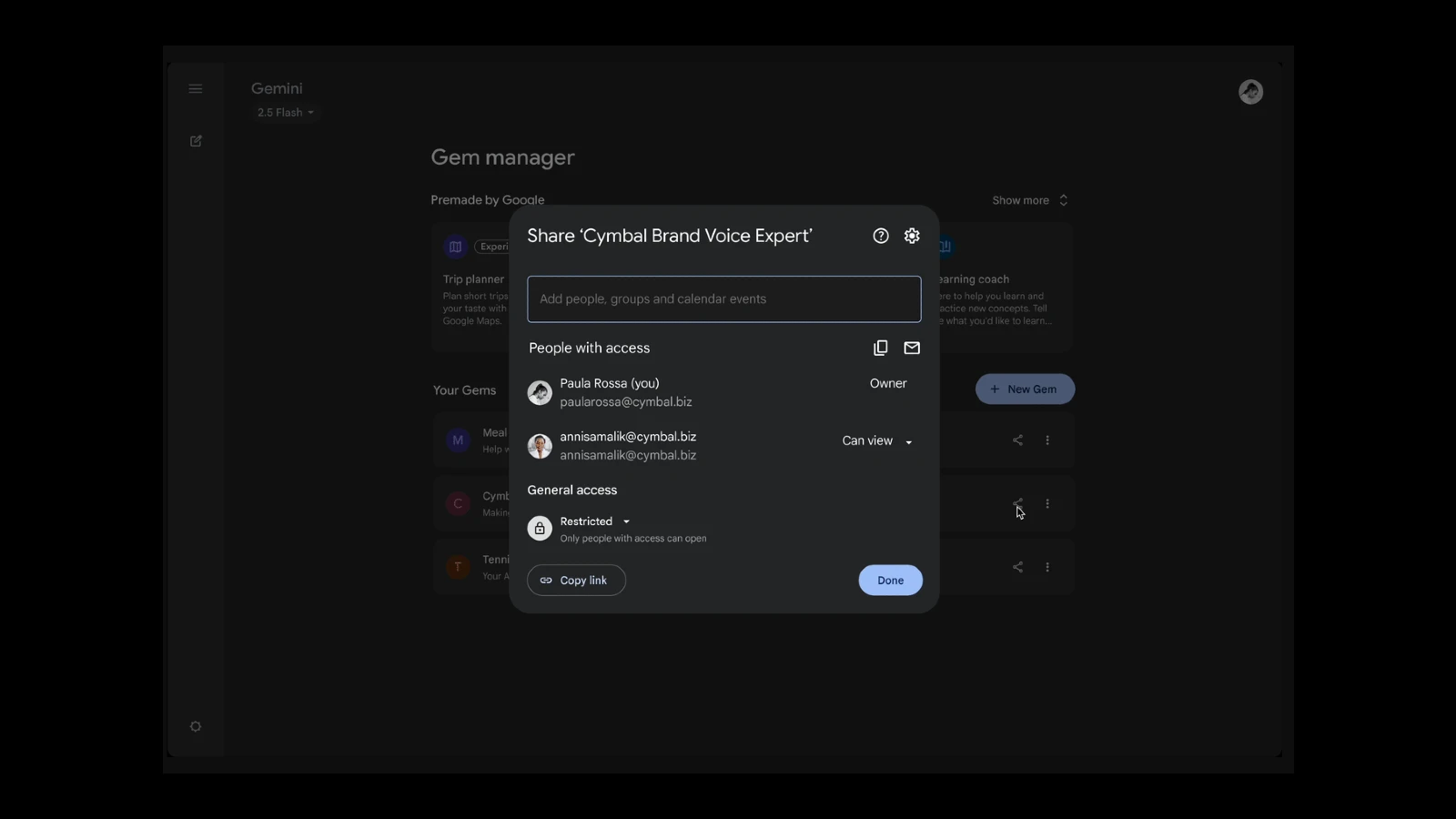This screenshot has width=1456, height=819.
Task: Click share icon on the Tennis gem row
Action: pos(1017,567)
